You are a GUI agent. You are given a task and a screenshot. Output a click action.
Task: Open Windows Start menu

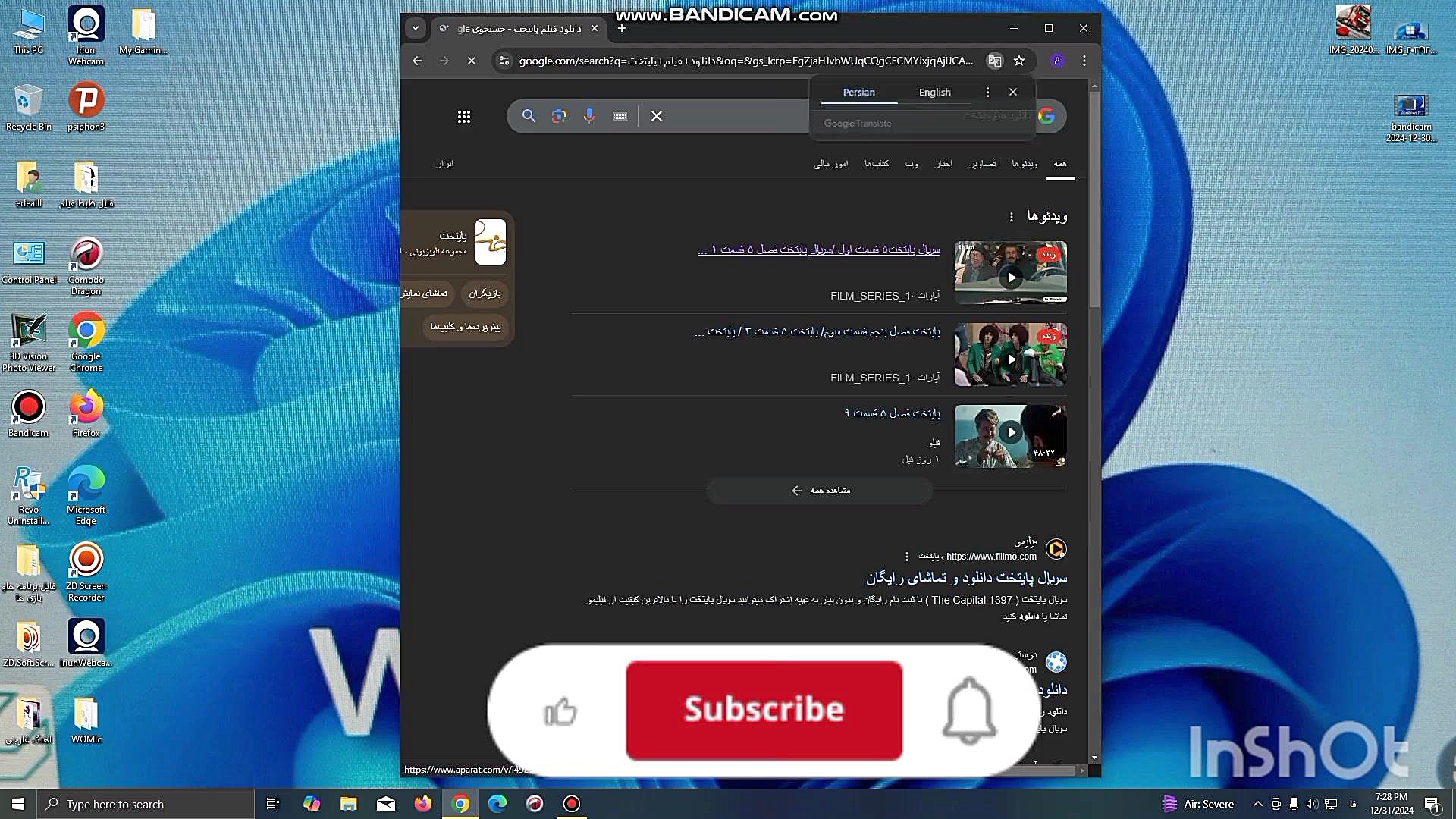(18, 804)
